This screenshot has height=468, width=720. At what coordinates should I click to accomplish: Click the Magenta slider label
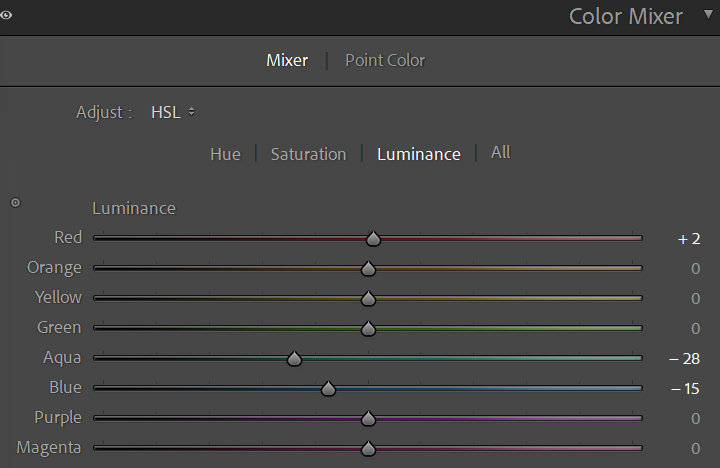pos(49,448)
